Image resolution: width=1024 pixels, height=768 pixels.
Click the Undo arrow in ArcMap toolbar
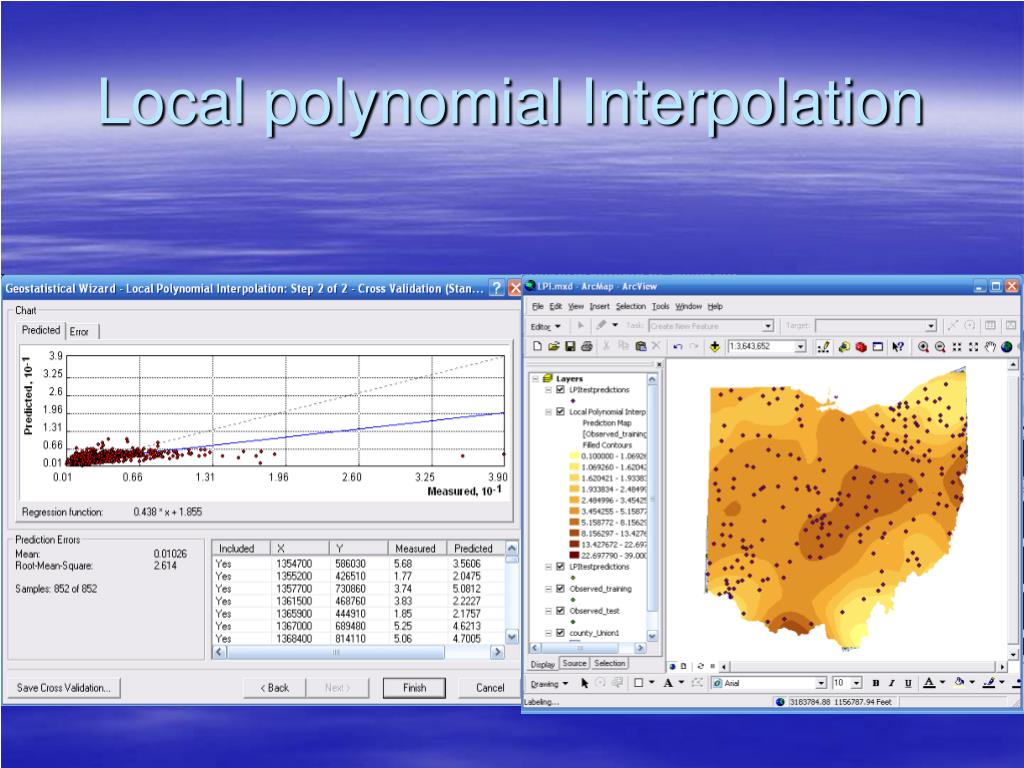click(678, 347)
